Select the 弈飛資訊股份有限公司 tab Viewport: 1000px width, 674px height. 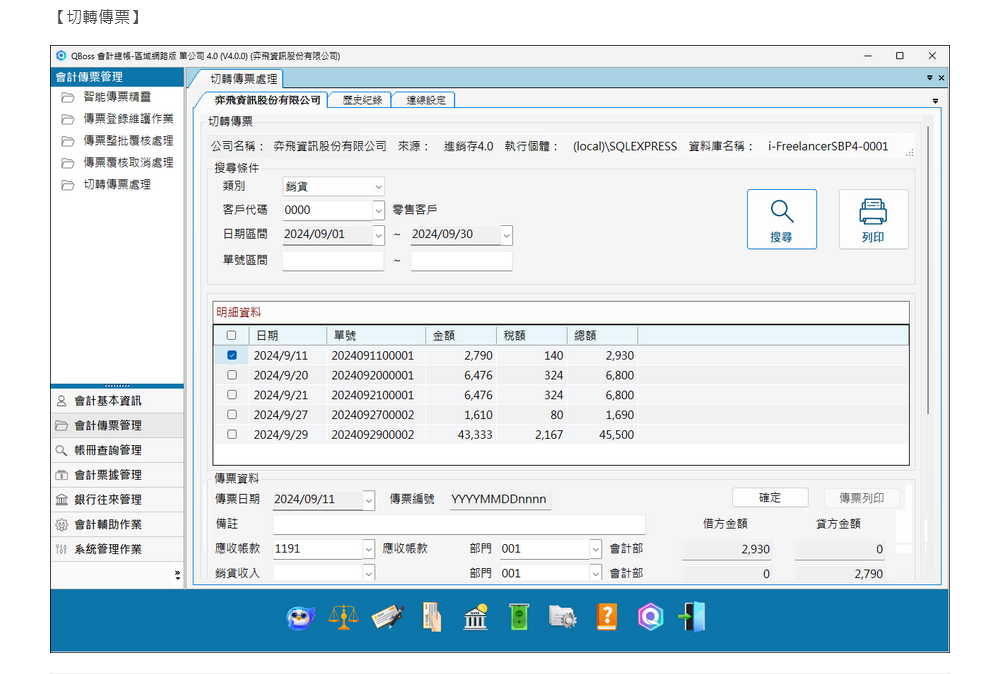[267, 100]
